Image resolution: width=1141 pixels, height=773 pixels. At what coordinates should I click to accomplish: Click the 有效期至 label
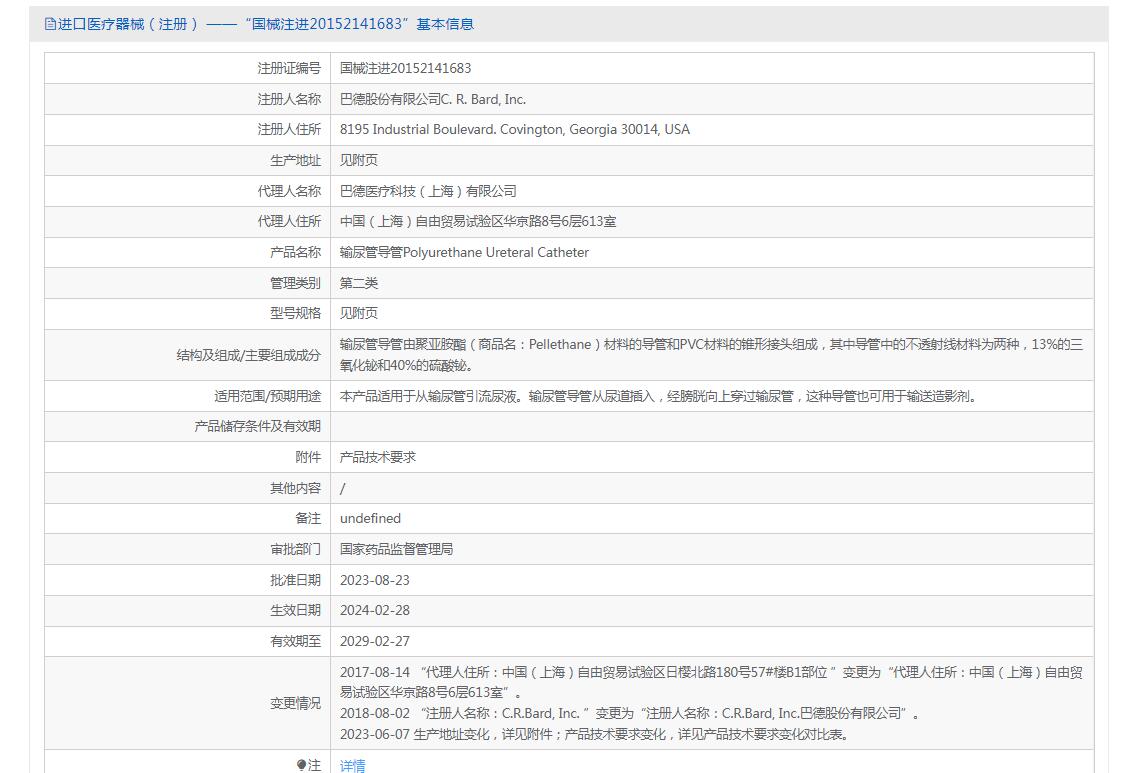click(295, 641)
